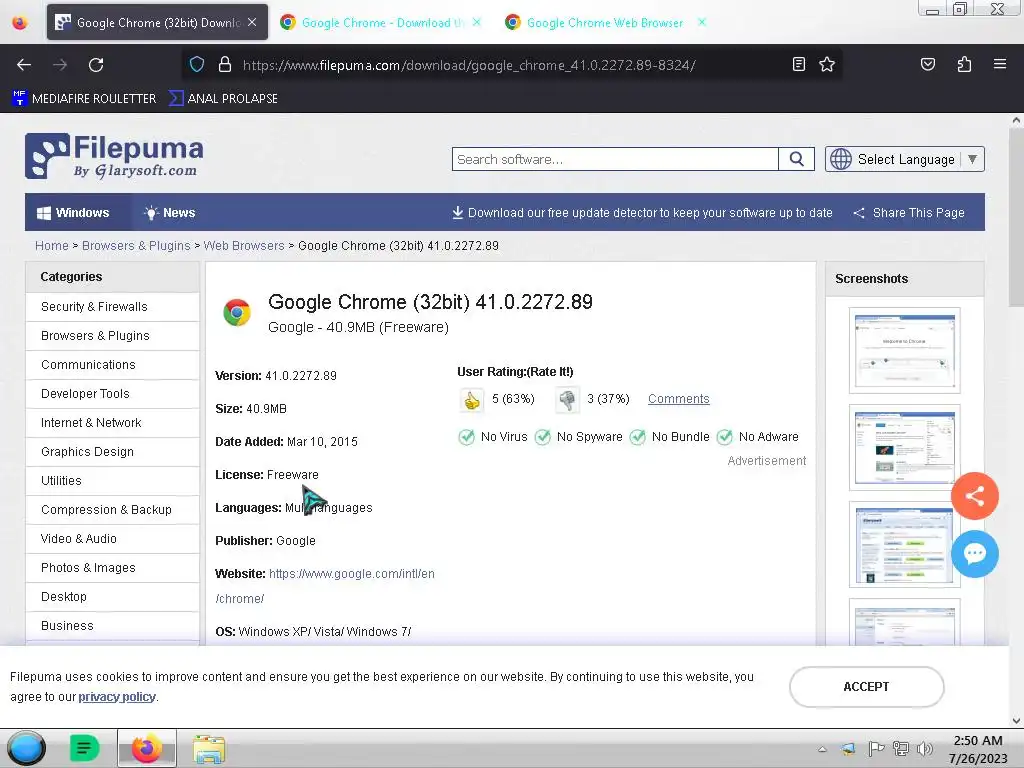Accept cookies with the ACCEPT button
Screen dimensions: 1024x768
[866, 686]
